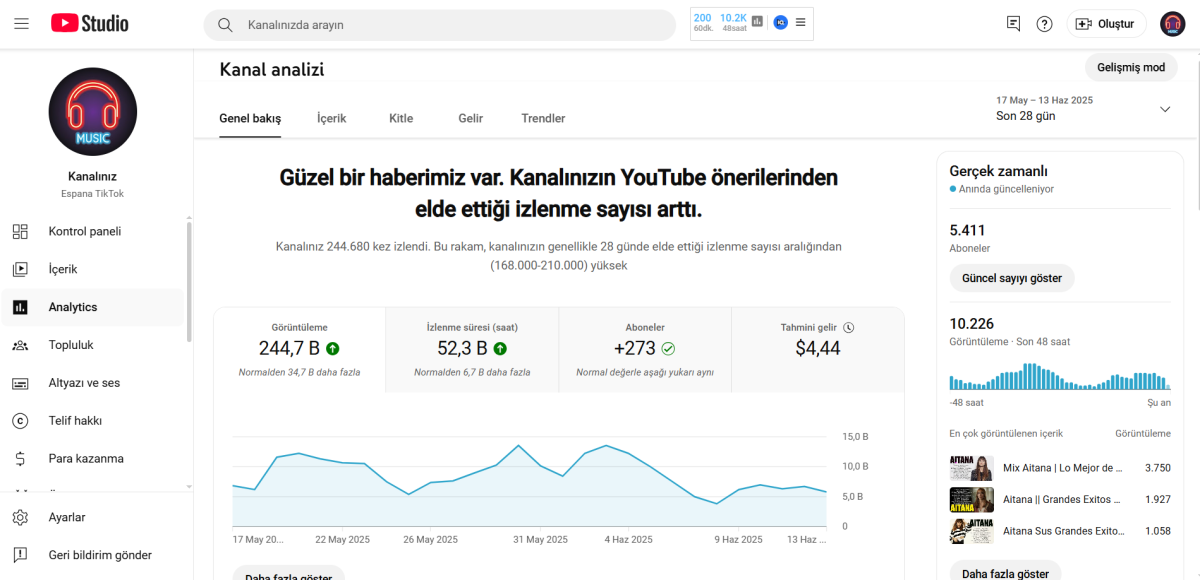This screenshot has height=580, width=1200.
Task: Switch to the Trendler tab
Action: coord(543,119)
